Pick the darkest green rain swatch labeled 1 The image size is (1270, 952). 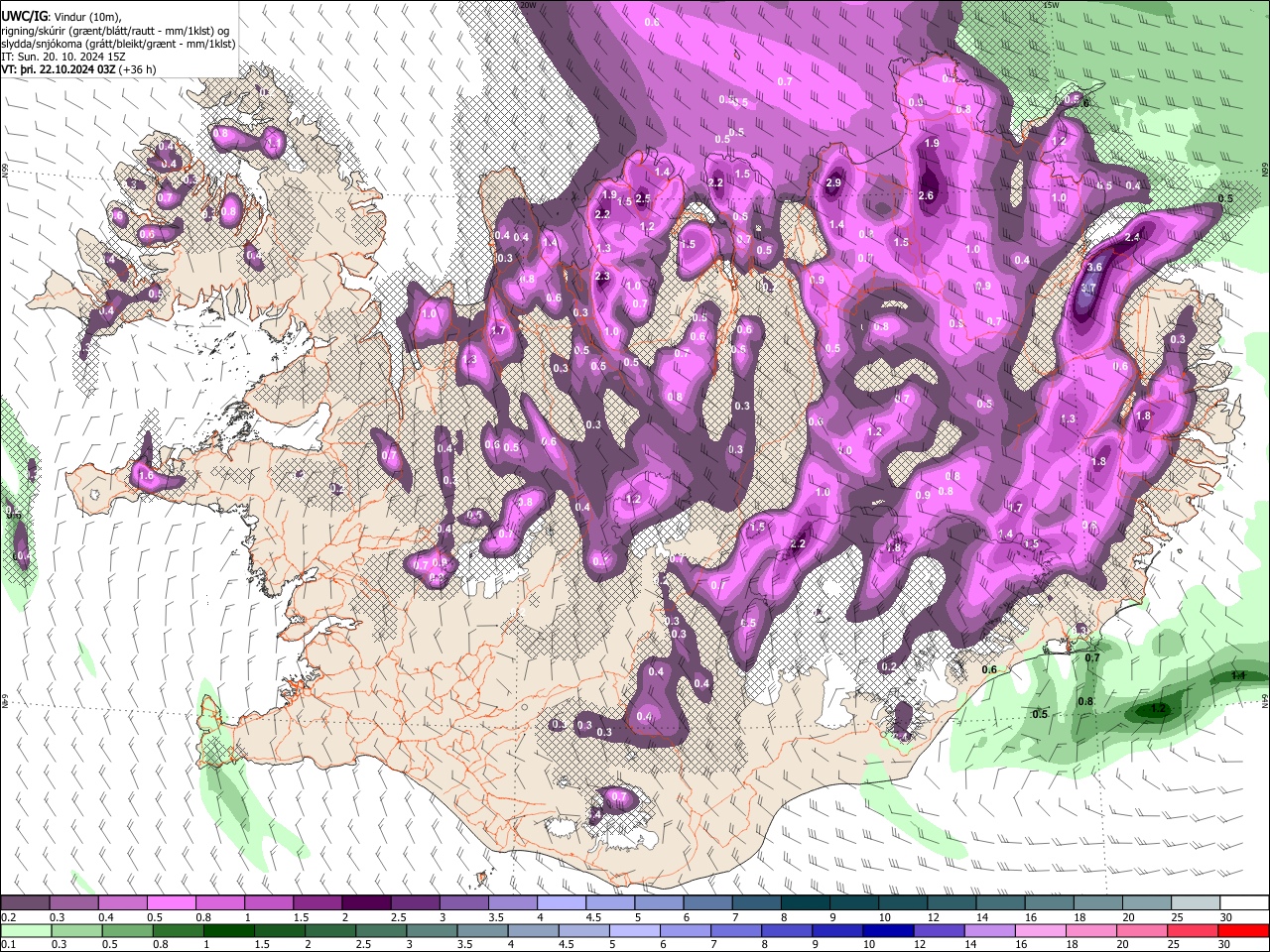point(229,931)
